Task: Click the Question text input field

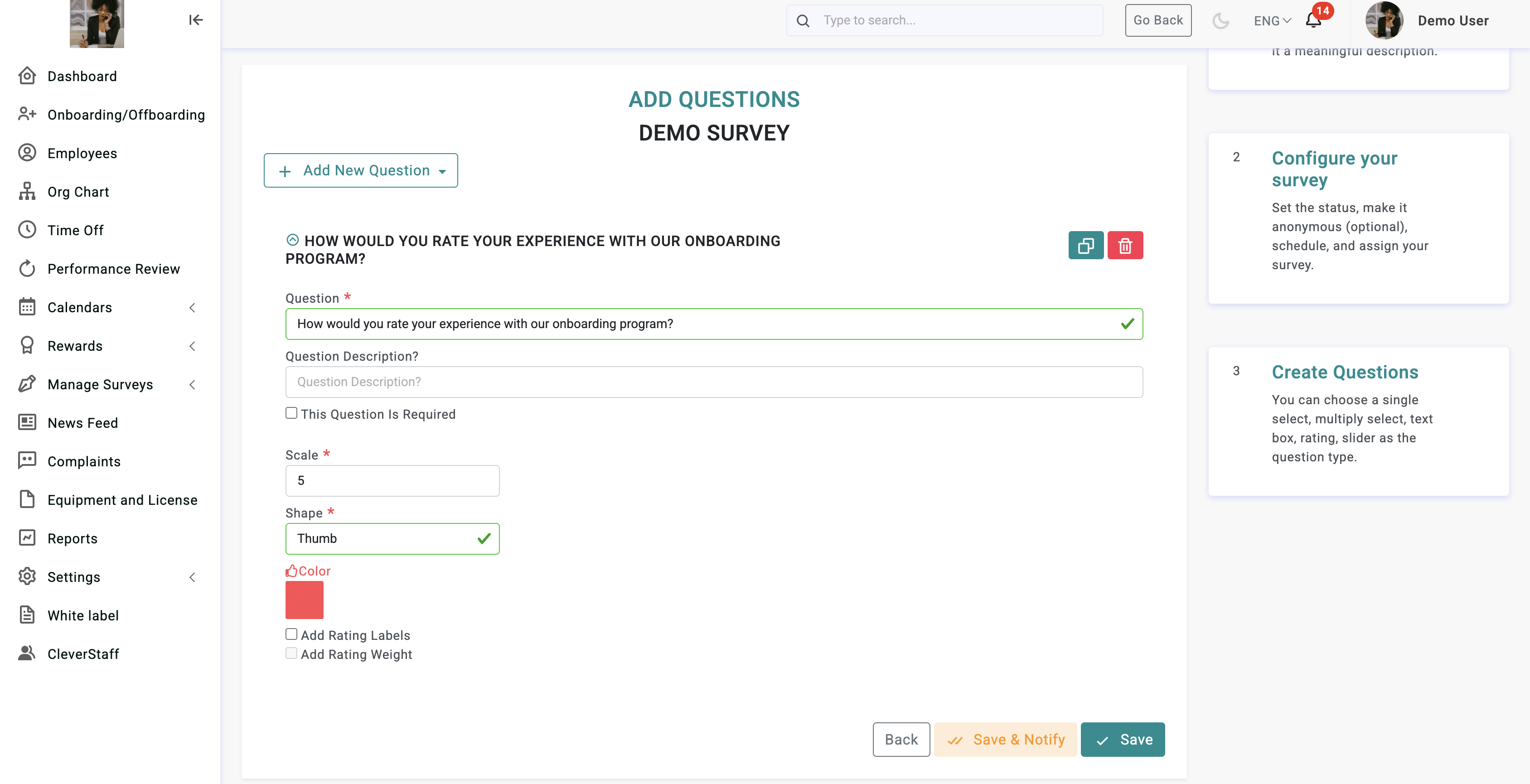Action: click(x=714, y=324)
